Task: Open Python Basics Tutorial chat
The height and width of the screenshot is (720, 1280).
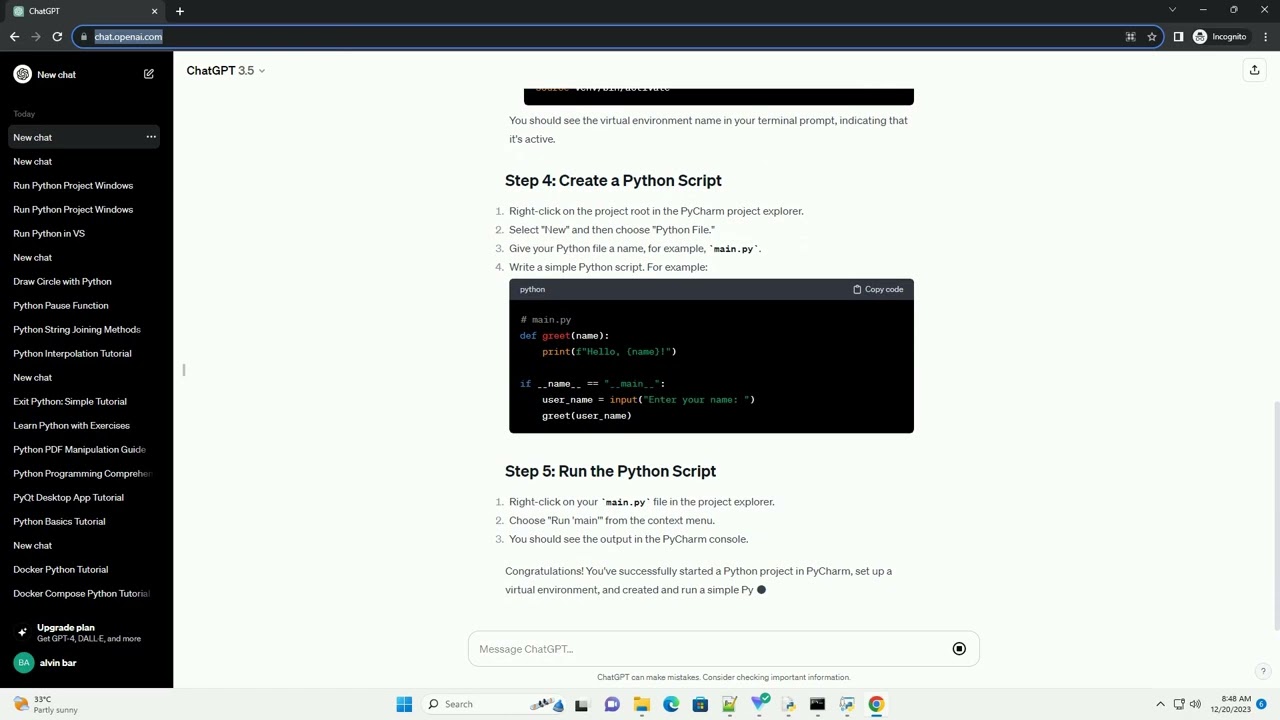Action: 84,521
